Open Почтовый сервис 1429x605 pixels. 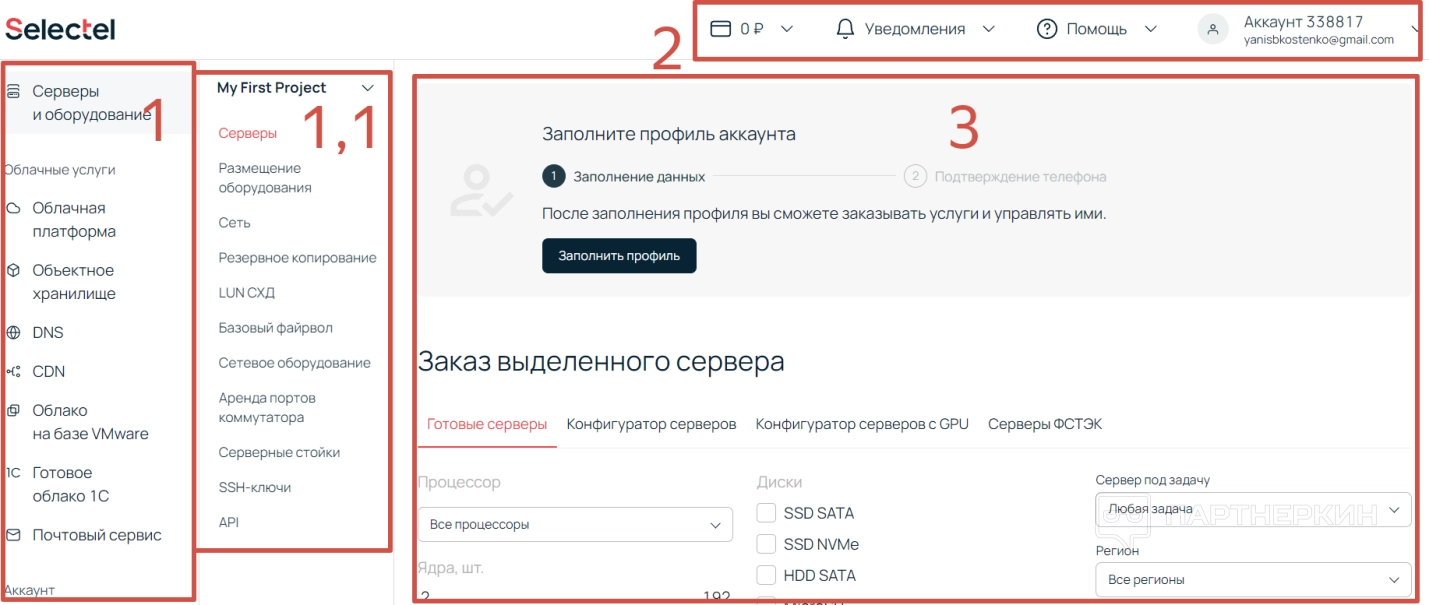pos(96,535)
